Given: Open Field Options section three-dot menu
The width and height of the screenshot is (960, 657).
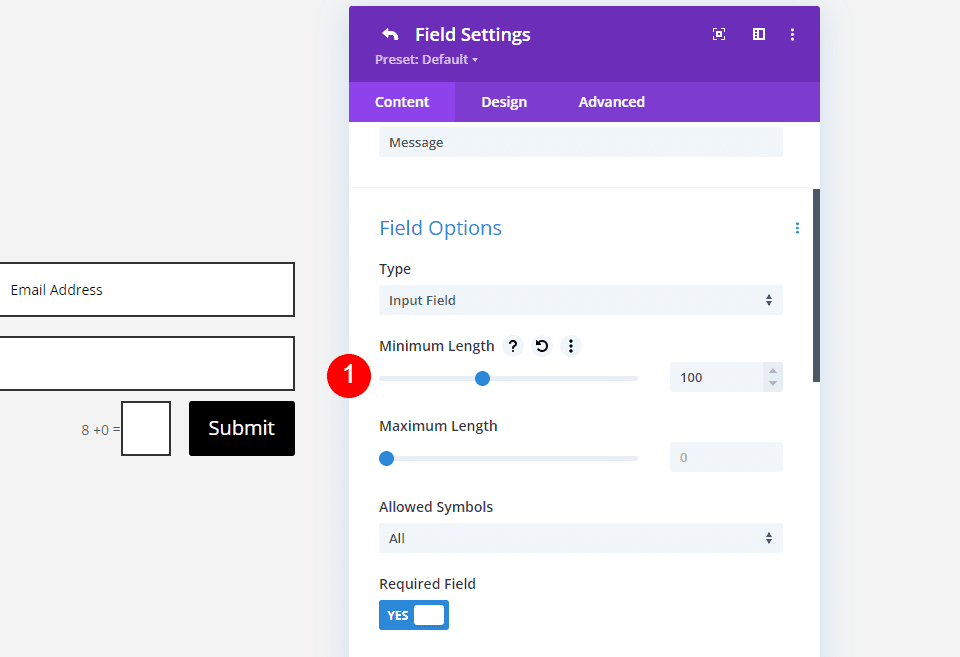Looking at the screenshot, I should click(x=797, y=228).
